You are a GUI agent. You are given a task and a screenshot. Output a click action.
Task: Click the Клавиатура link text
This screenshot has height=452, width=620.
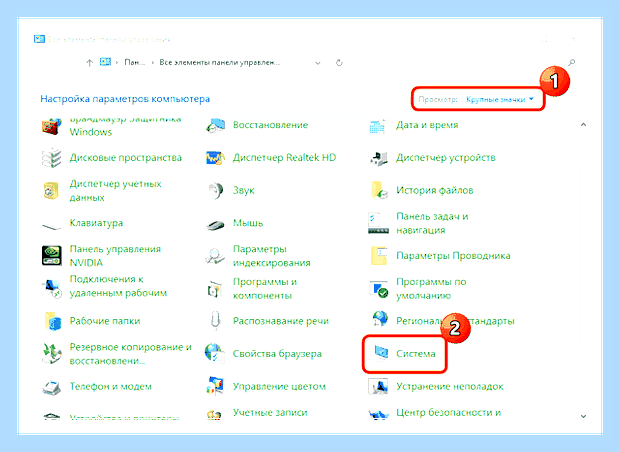96,223
